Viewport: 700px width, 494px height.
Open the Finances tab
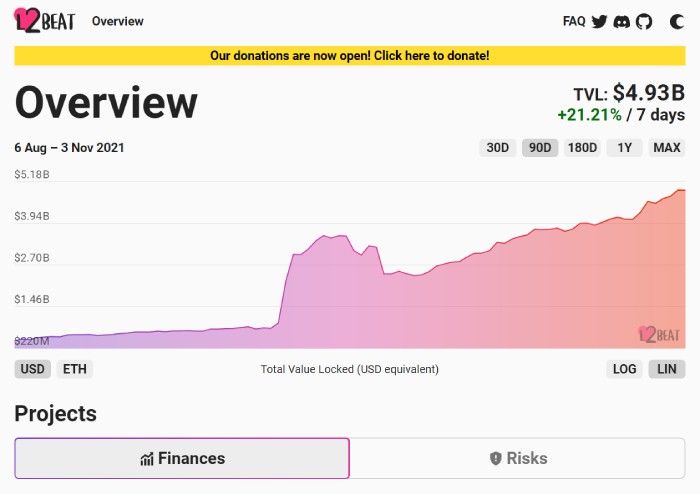coord(182,458)
